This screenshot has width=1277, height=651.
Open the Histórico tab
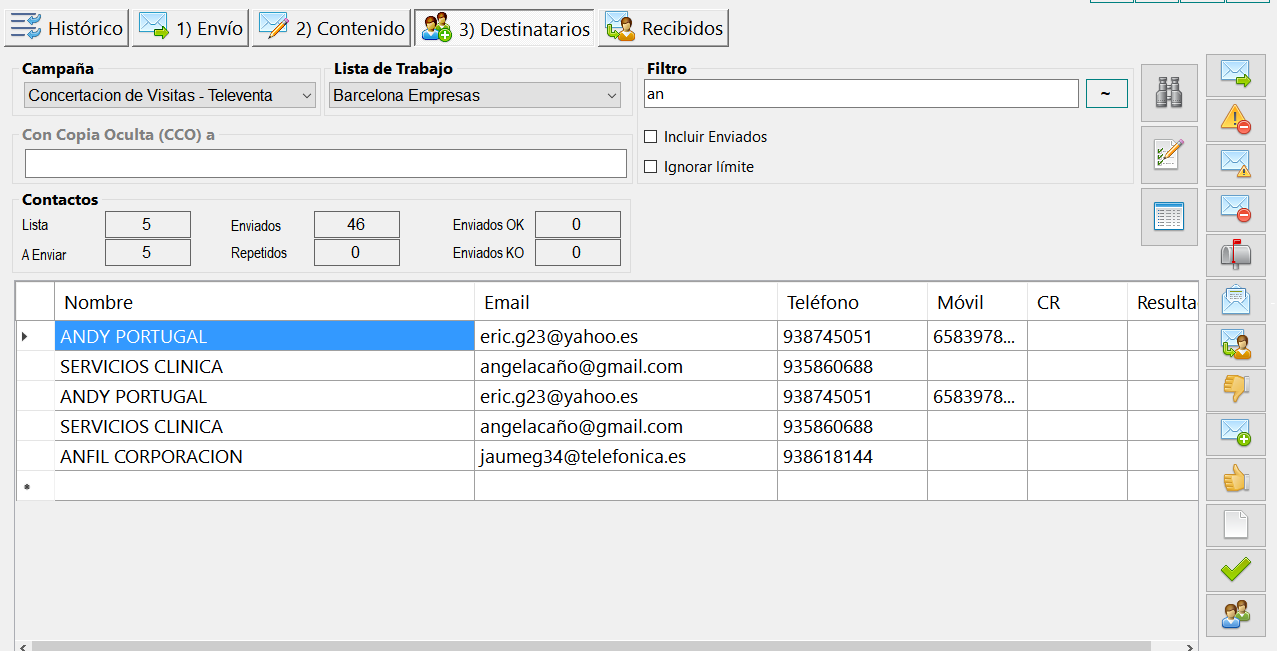(67, 29)
